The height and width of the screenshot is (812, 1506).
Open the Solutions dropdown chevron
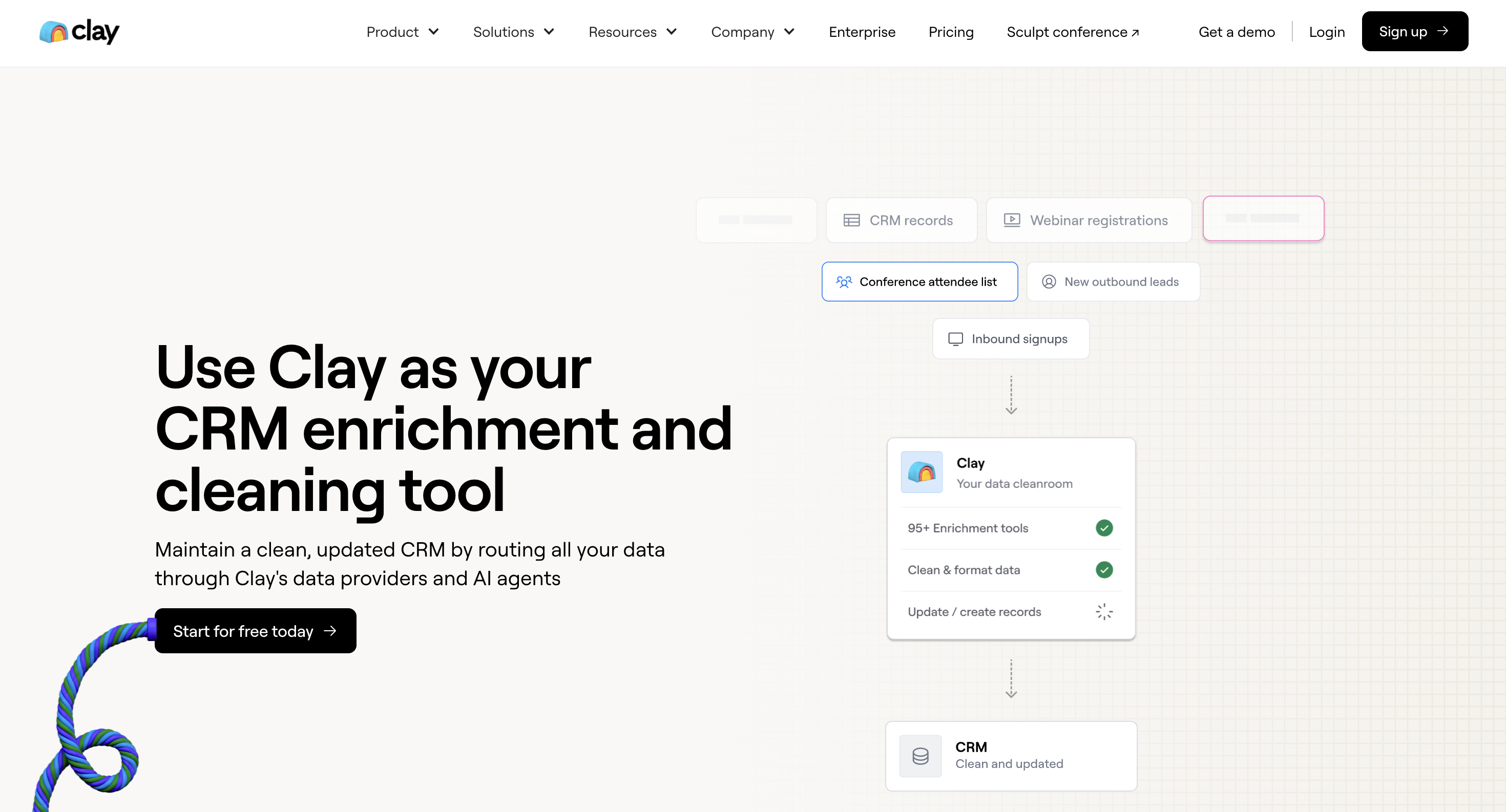549,32
